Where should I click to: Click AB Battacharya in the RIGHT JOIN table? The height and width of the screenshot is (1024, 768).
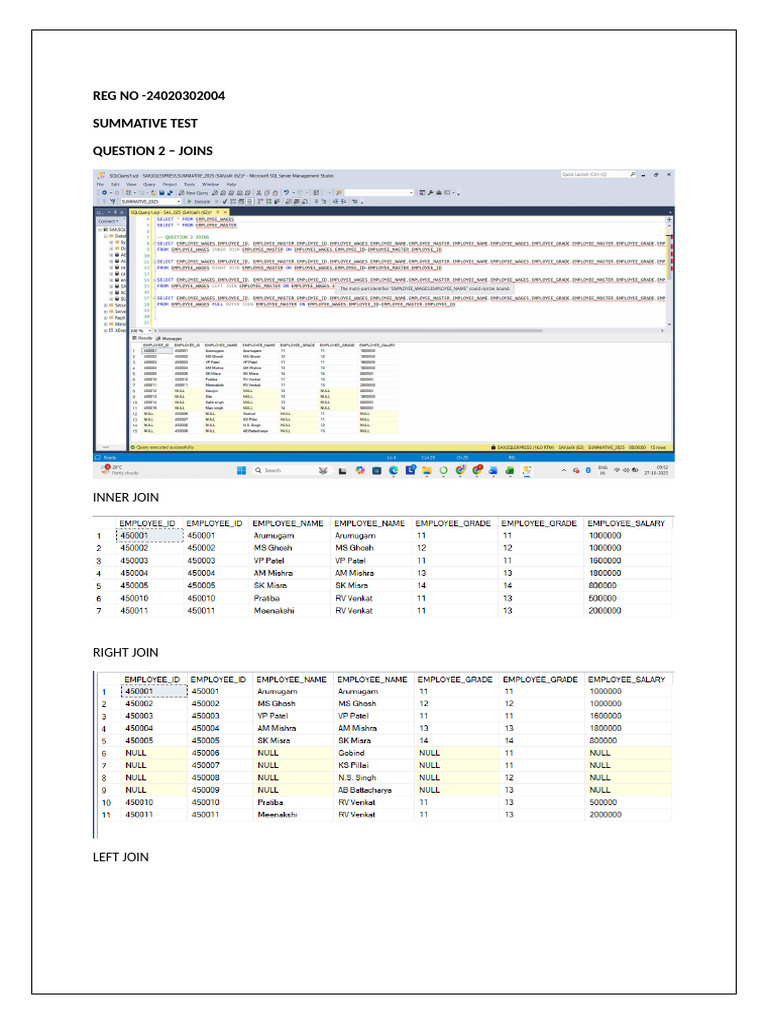(x=365, y=790)
